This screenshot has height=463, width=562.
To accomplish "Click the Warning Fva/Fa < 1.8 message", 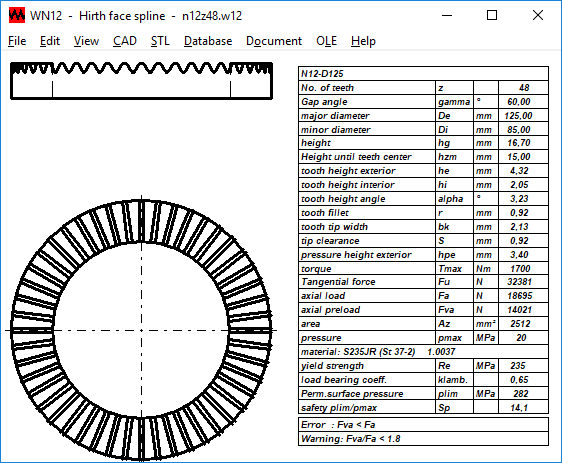I will coord(423,439).
